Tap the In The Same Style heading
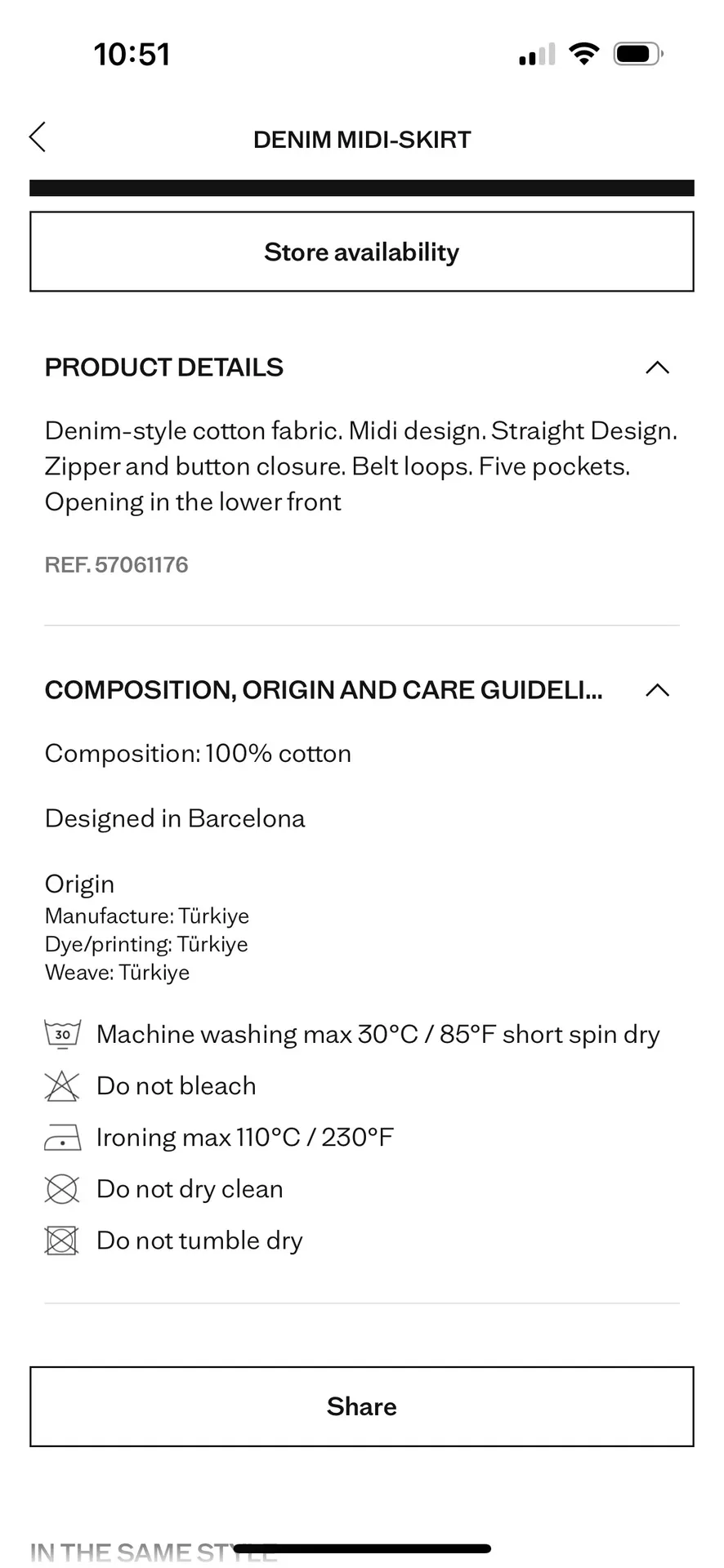This screenshot has width=724, height=1568. pyautogui.click(x=131, y=1552)
